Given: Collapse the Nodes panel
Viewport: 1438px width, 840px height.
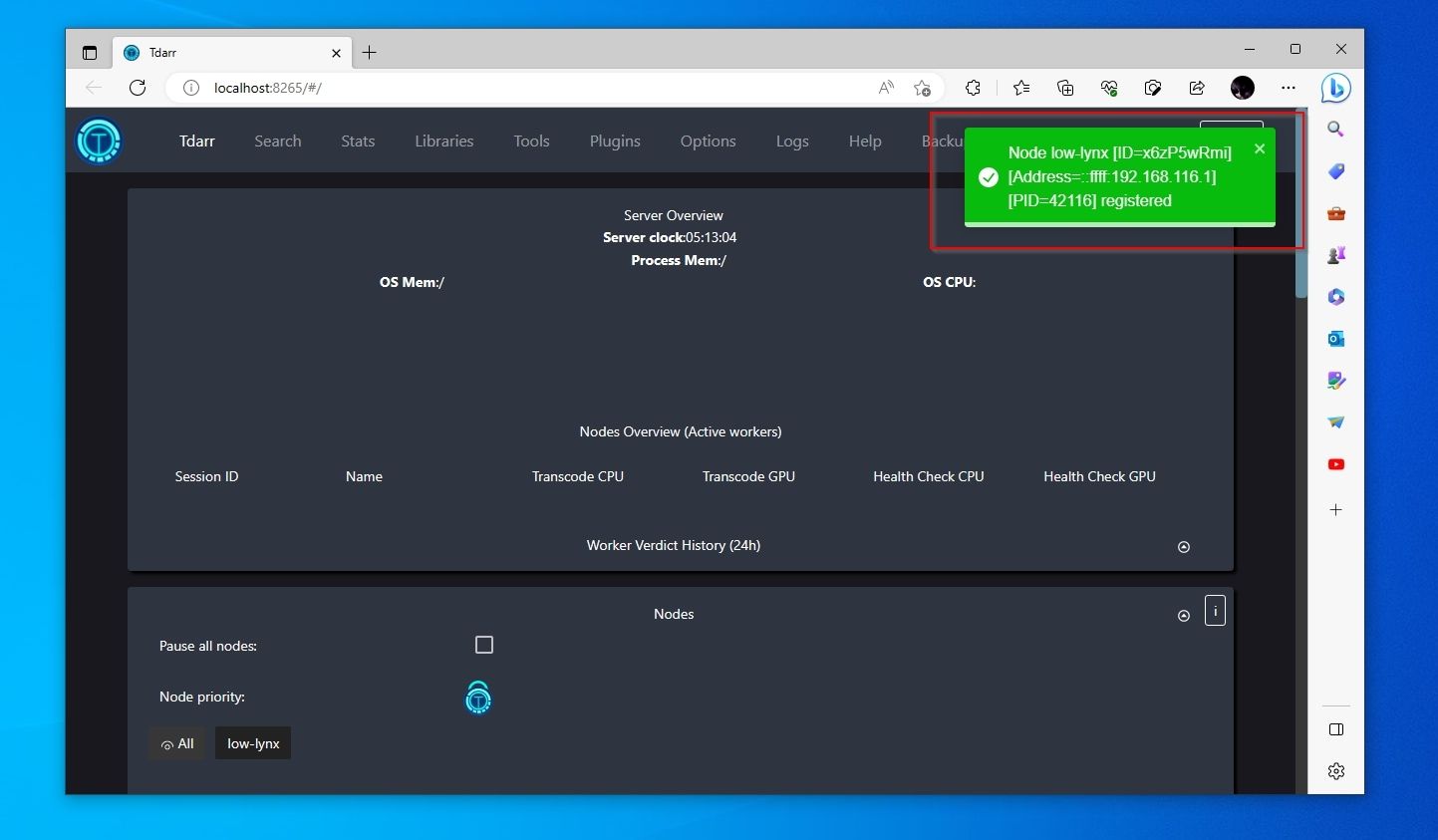Looking at the screenshot, I should point(1184,615).
